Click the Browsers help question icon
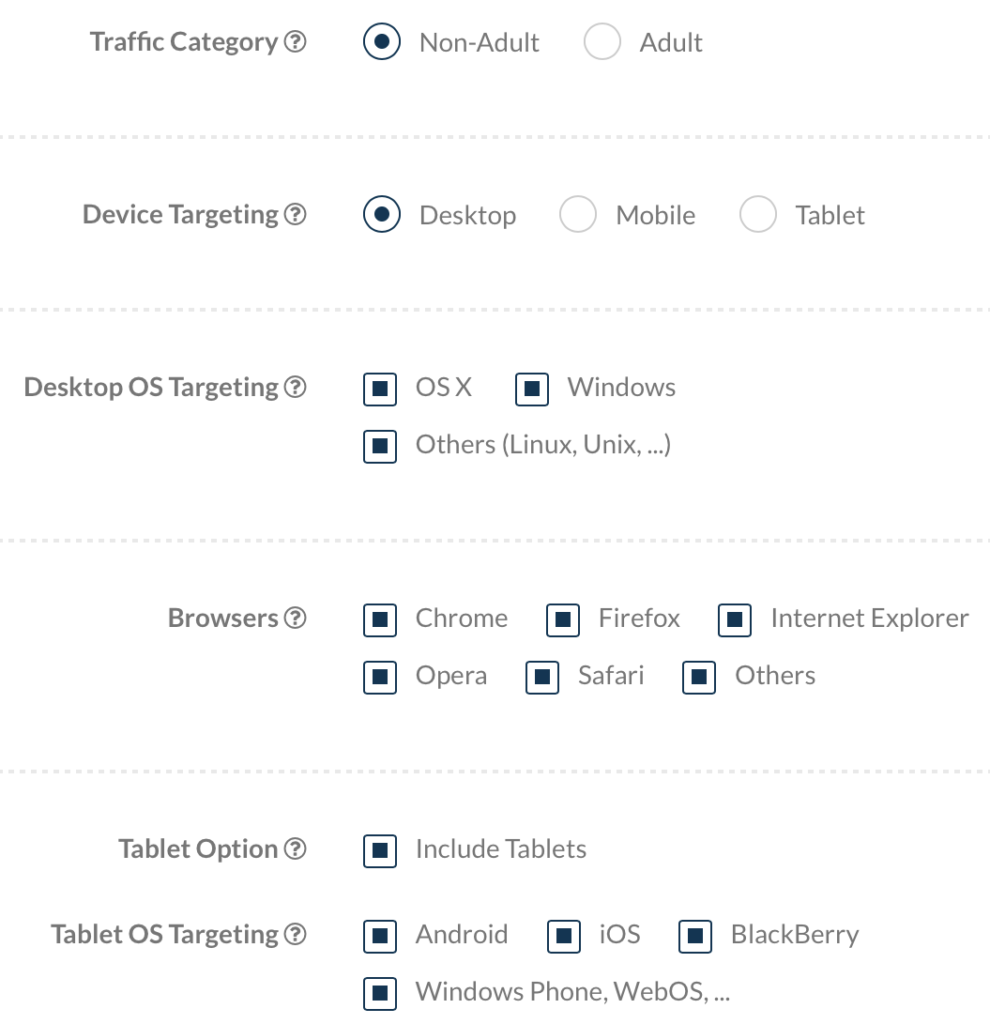 pos(295,619)
